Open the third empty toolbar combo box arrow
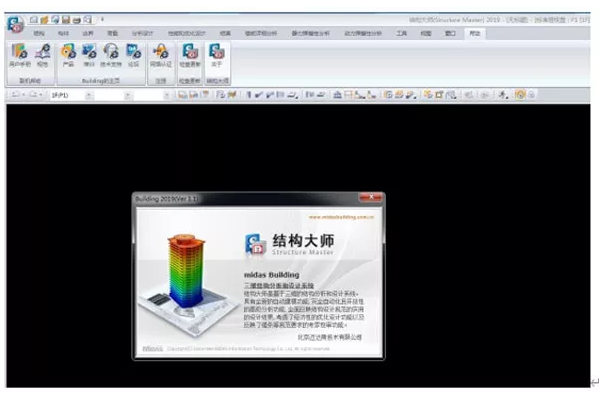Viewport: 607px width, 393px height. click(x=166, y=95)
